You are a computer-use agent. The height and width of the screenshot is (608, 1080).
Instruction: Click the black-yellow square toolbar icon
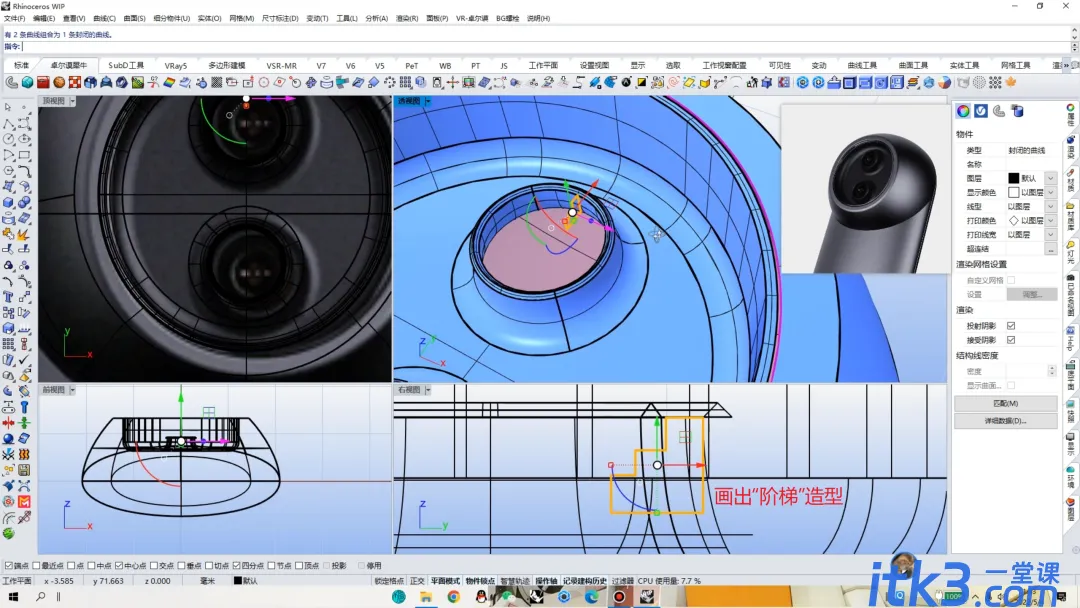click(x=641, y=83)
